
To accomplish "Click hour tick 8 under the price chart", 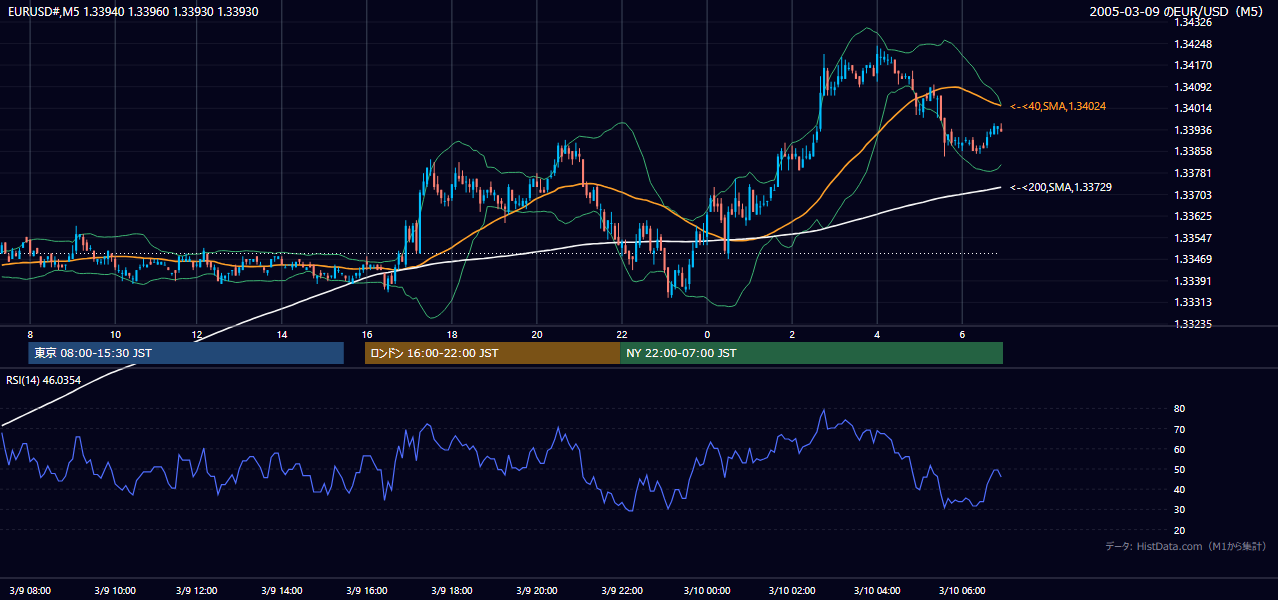I will tap(30, 334).
